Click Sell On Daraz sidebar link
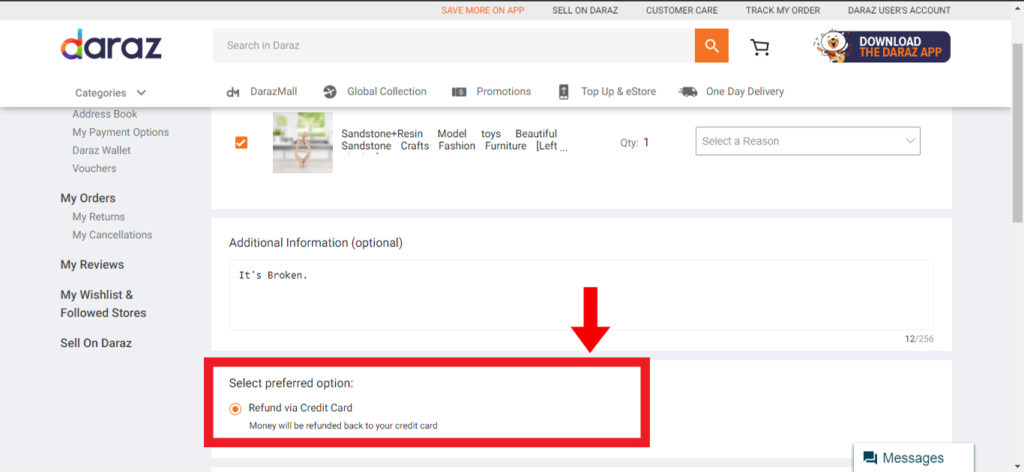Screen dimensions: 1024x472 [96, 343]
